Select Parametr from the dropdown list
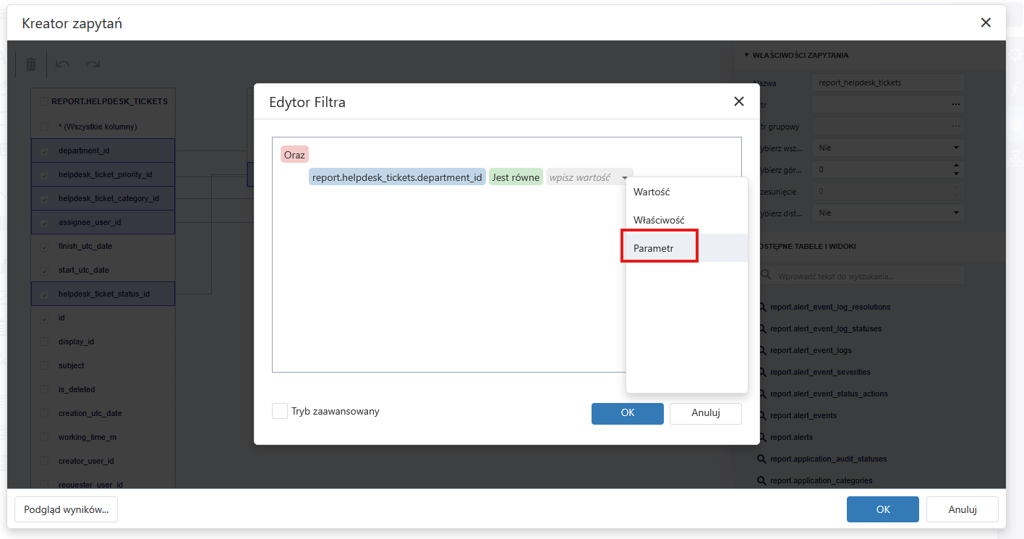1024x539 pixels. point(654,248)
